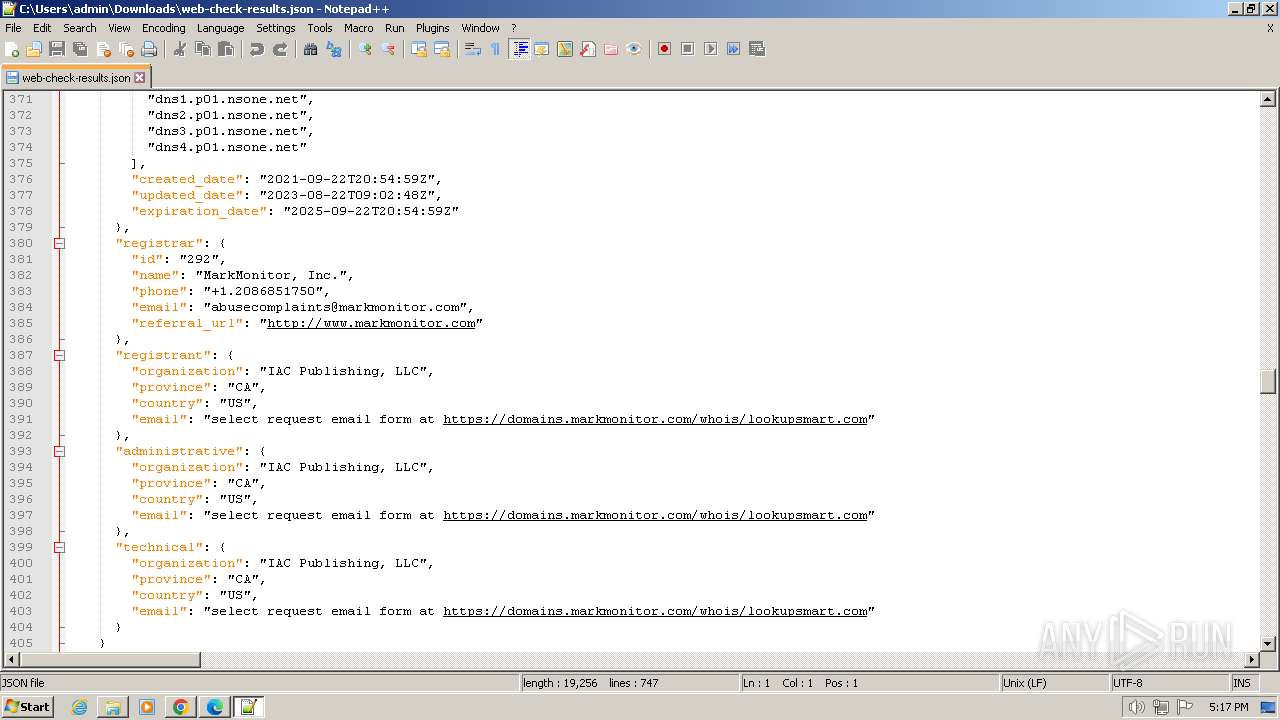The height and width of the screenshot is (720, 1280).
Task: Click the "INS" insert mode indicator
Action: pos(1242,683)
